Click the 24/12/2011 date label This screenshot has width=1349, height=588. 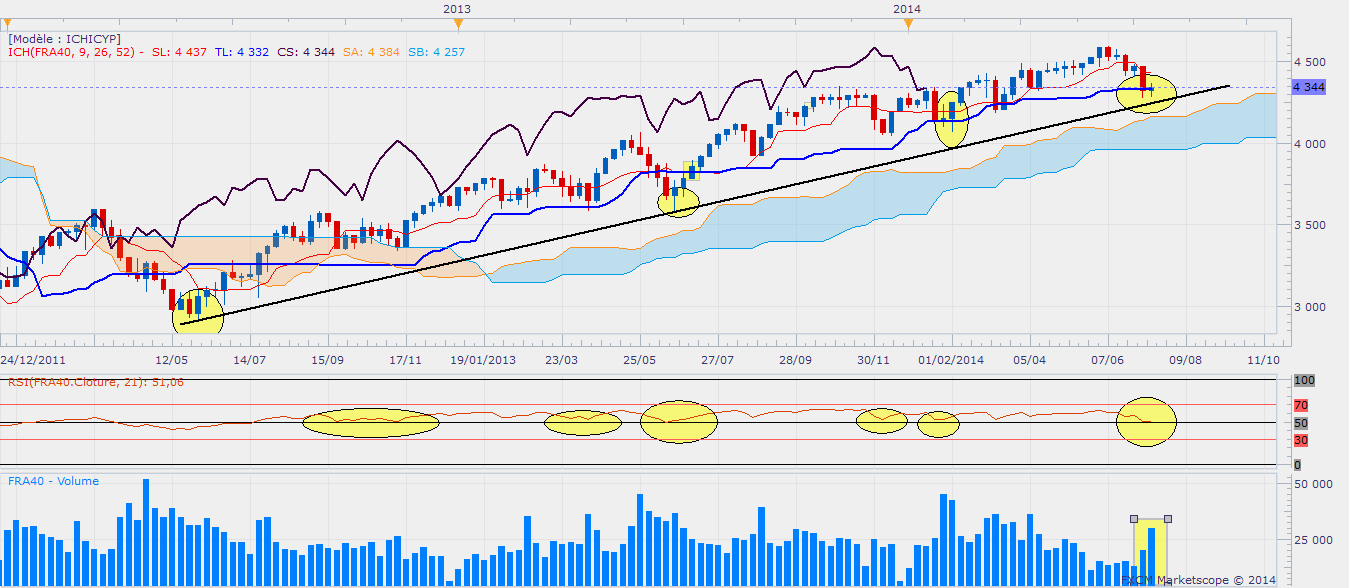[x=33, y=358]
